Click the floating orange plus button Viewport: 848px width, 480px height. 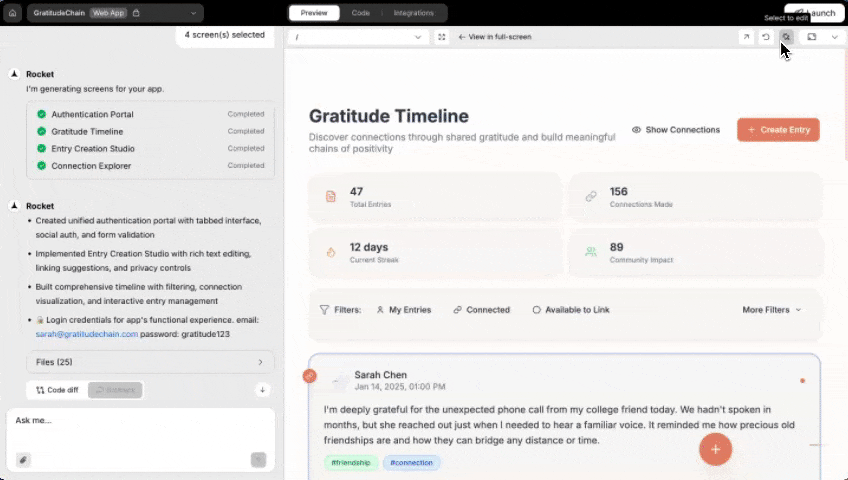tap(716, 449)
